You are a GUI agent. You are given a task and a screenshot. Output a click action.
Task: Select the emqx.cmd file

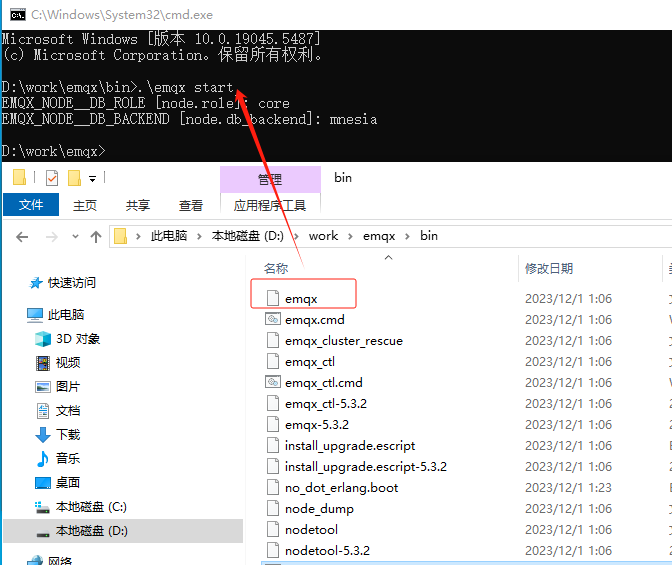click(315, 320)
